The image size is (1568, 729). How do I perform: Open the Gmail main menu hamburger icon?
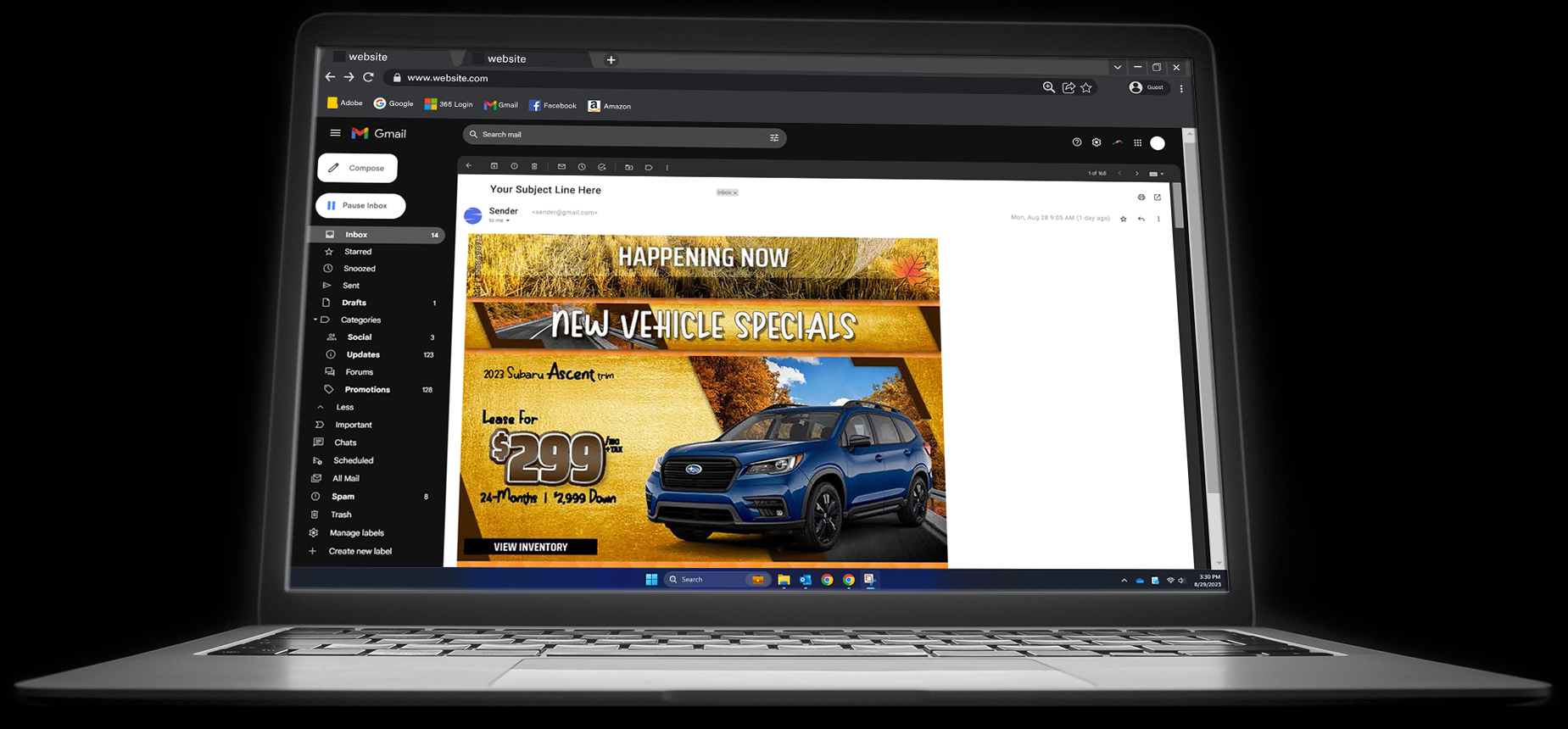[335, 133]
